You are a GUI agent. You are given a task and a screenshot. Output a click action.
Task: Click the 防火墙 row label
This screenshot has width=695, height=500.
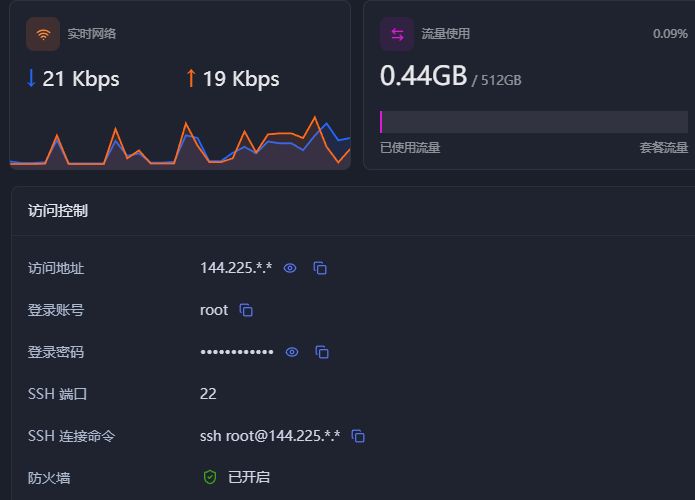click(49, 478)
